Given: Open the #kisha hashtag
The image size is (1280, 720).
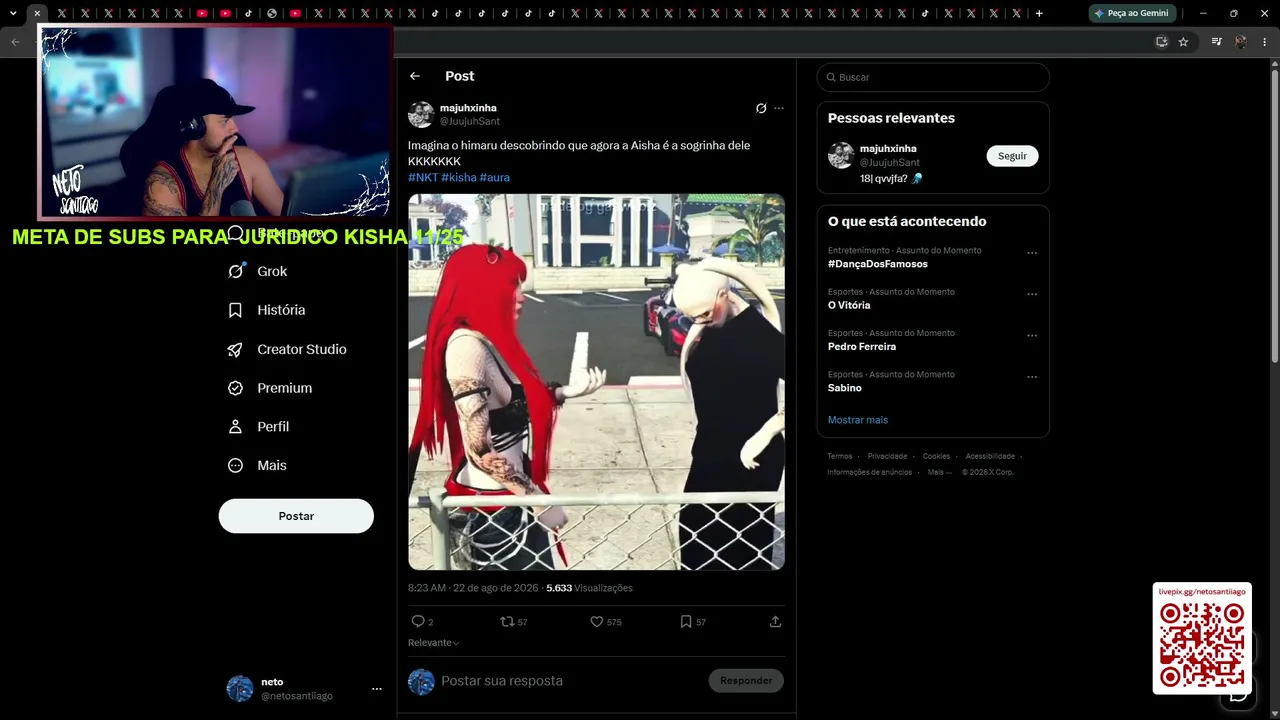Looking at the screenshot, I should [x=459, y=177].
